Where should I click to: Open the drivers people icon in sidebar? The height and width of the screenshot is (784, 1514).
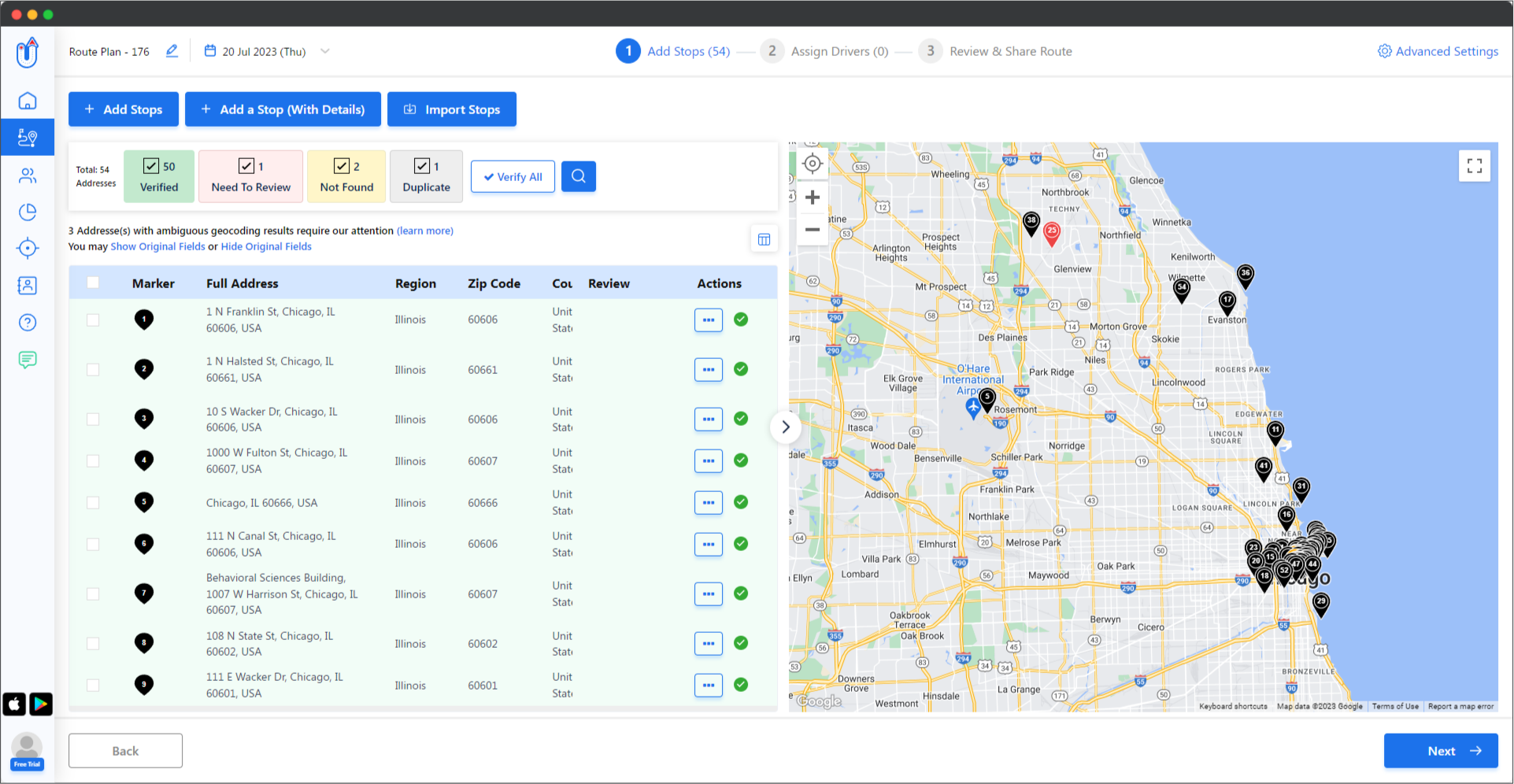click(x=28, y=175)
